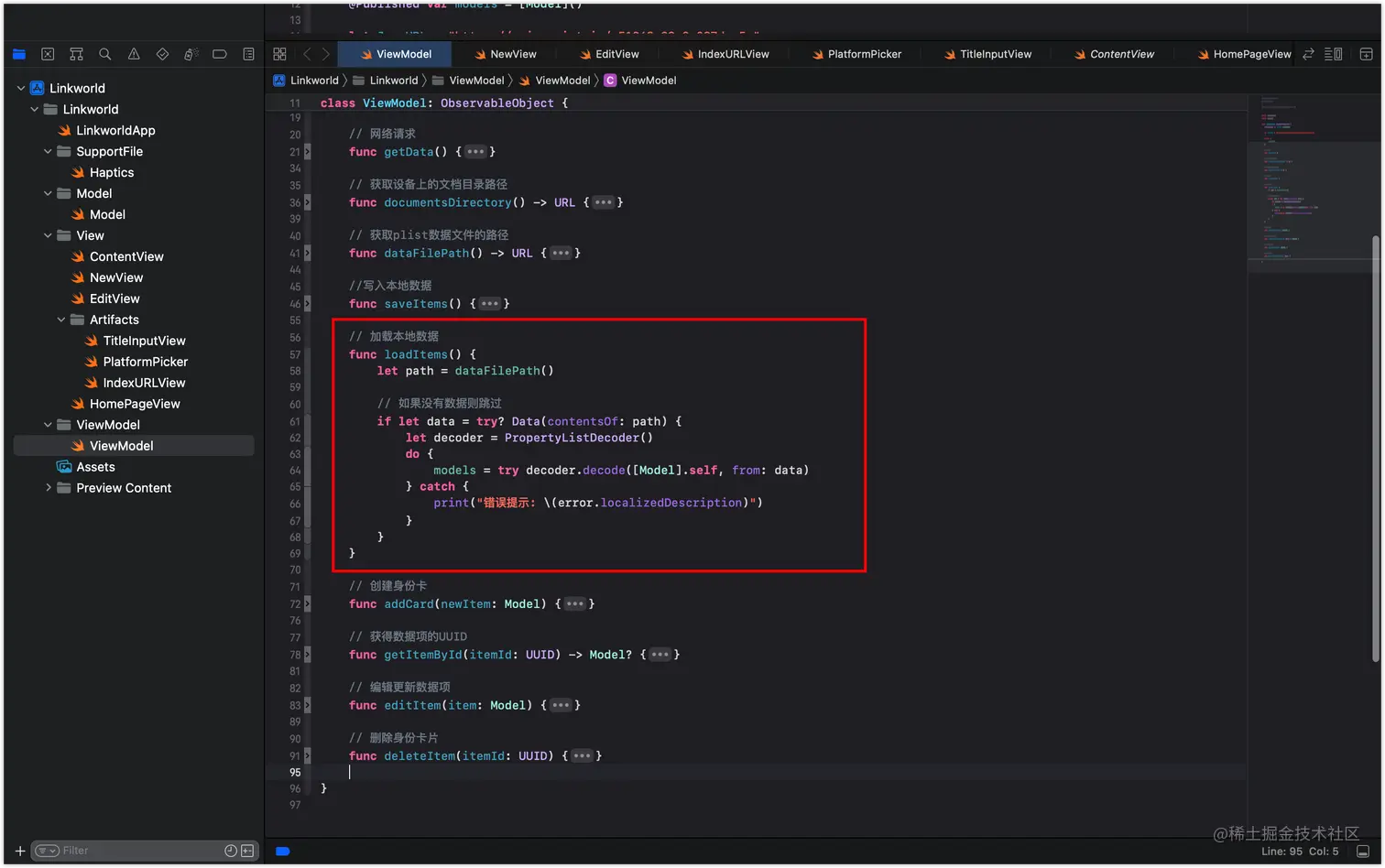Image resolution: width=1385 pixels, height=868 pixels.
Task: Collapse the Linkworld project root
Action: (x=21, y=88)
